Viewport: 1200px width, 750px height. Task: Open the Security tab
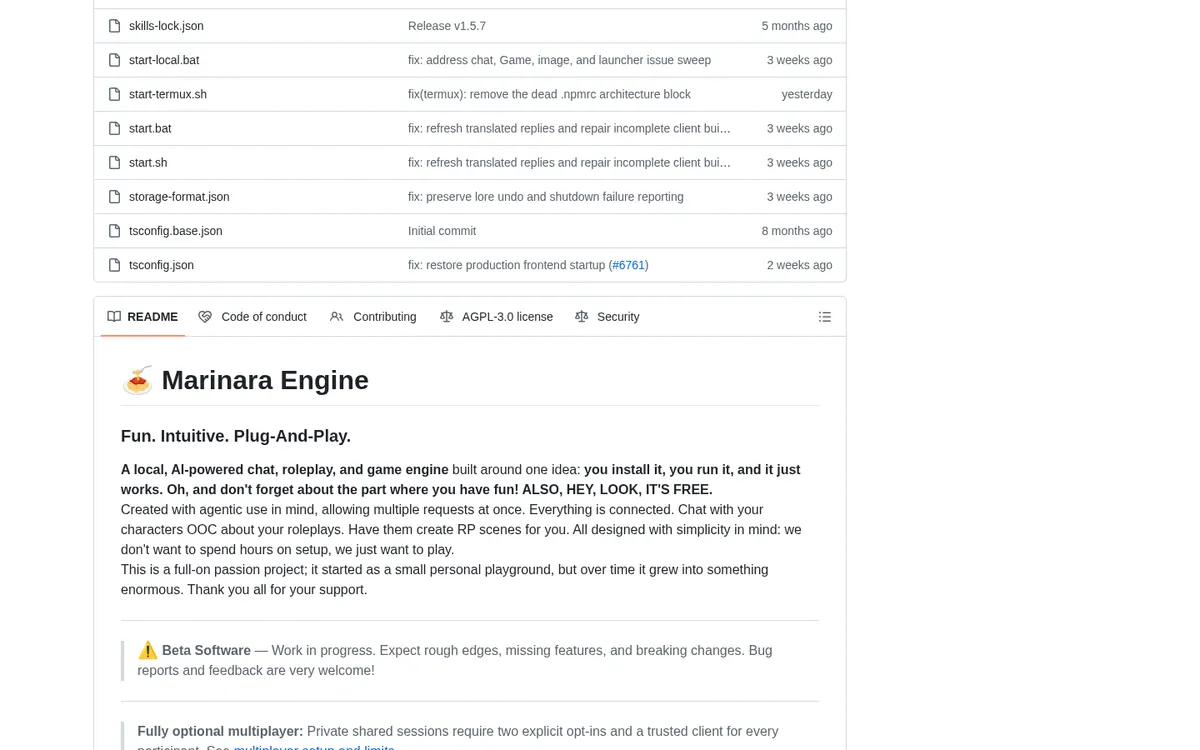pyautogui.click(x=607, y=317)
